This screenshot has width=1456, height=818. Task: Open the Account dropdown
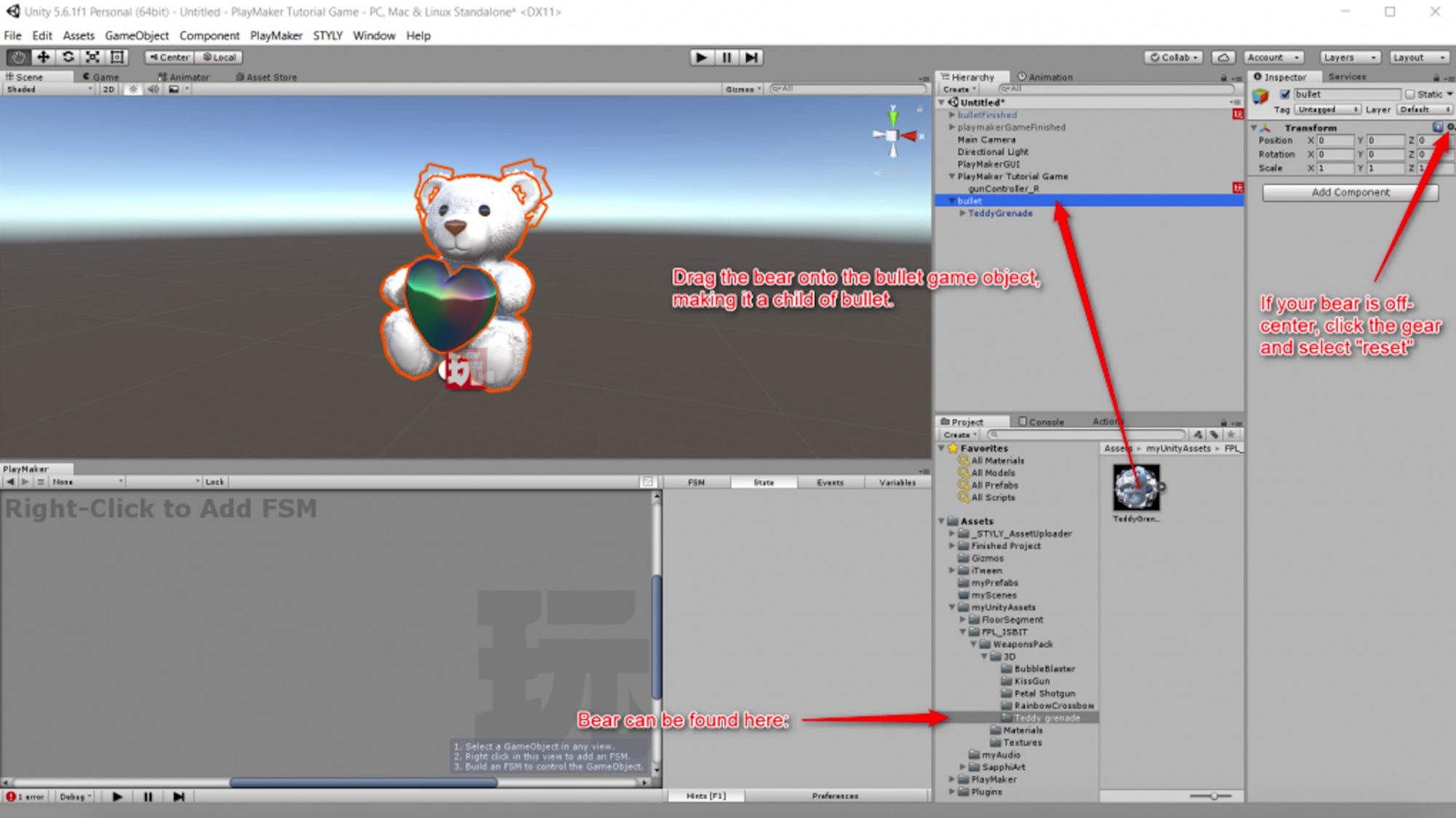click(1273, 57)
